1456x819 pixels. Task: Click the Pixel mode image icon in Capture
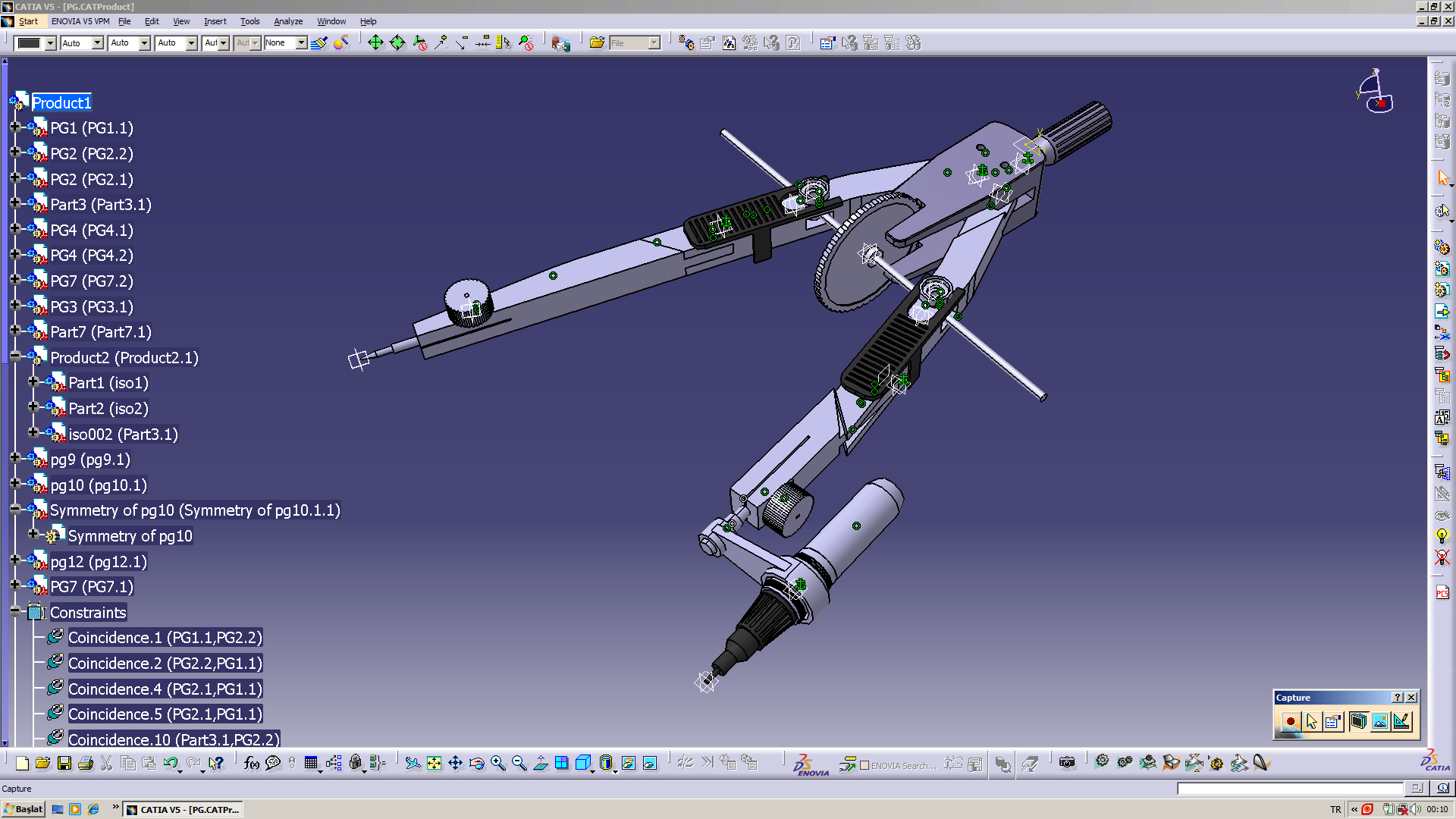pyautogui.click(x=1380, y=721)
